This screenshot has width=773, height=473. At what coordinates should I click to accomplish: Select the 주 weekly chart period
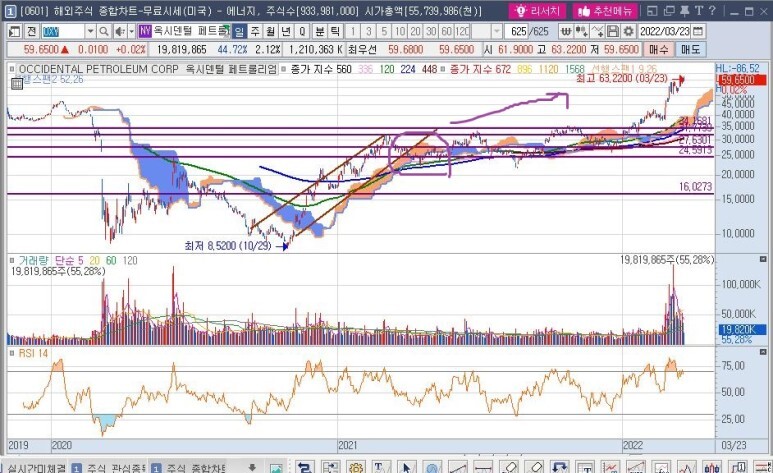tap(255, 32)
